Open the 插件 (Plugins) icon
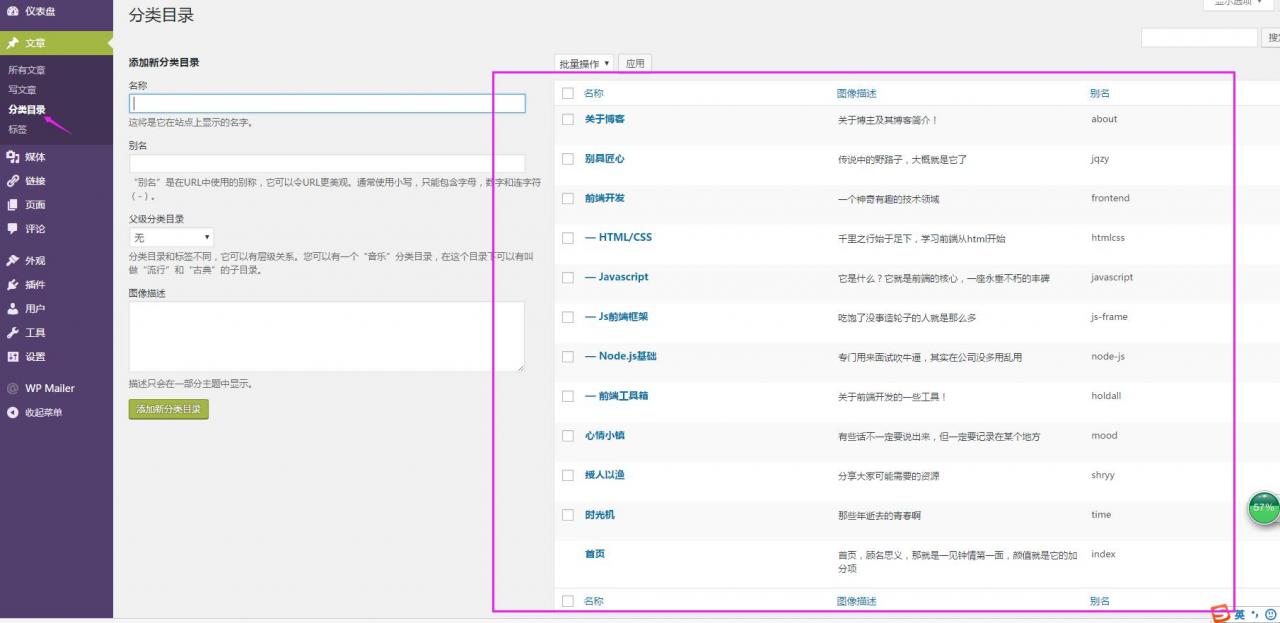1280x623 pixels. (12, 284)
